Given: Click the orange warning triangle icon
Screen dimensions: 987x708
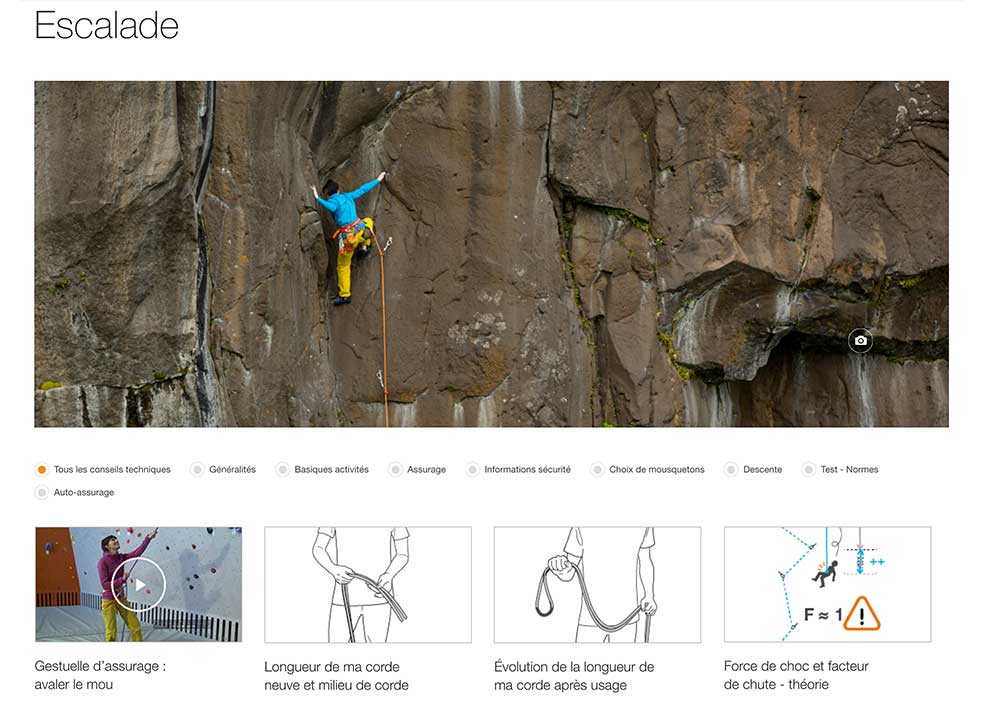Looking at the screenshot, I should [x=862, y=614].
